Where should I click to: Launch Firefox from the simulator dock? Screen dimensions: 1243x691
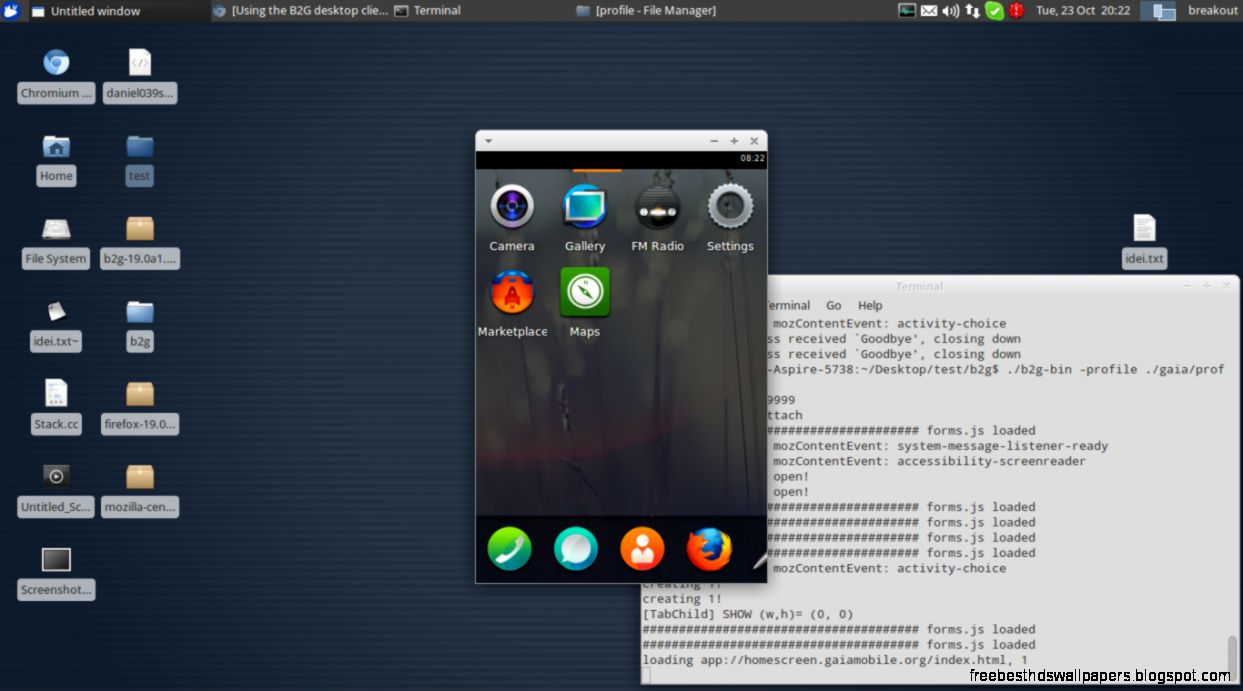tap(709, 548)
